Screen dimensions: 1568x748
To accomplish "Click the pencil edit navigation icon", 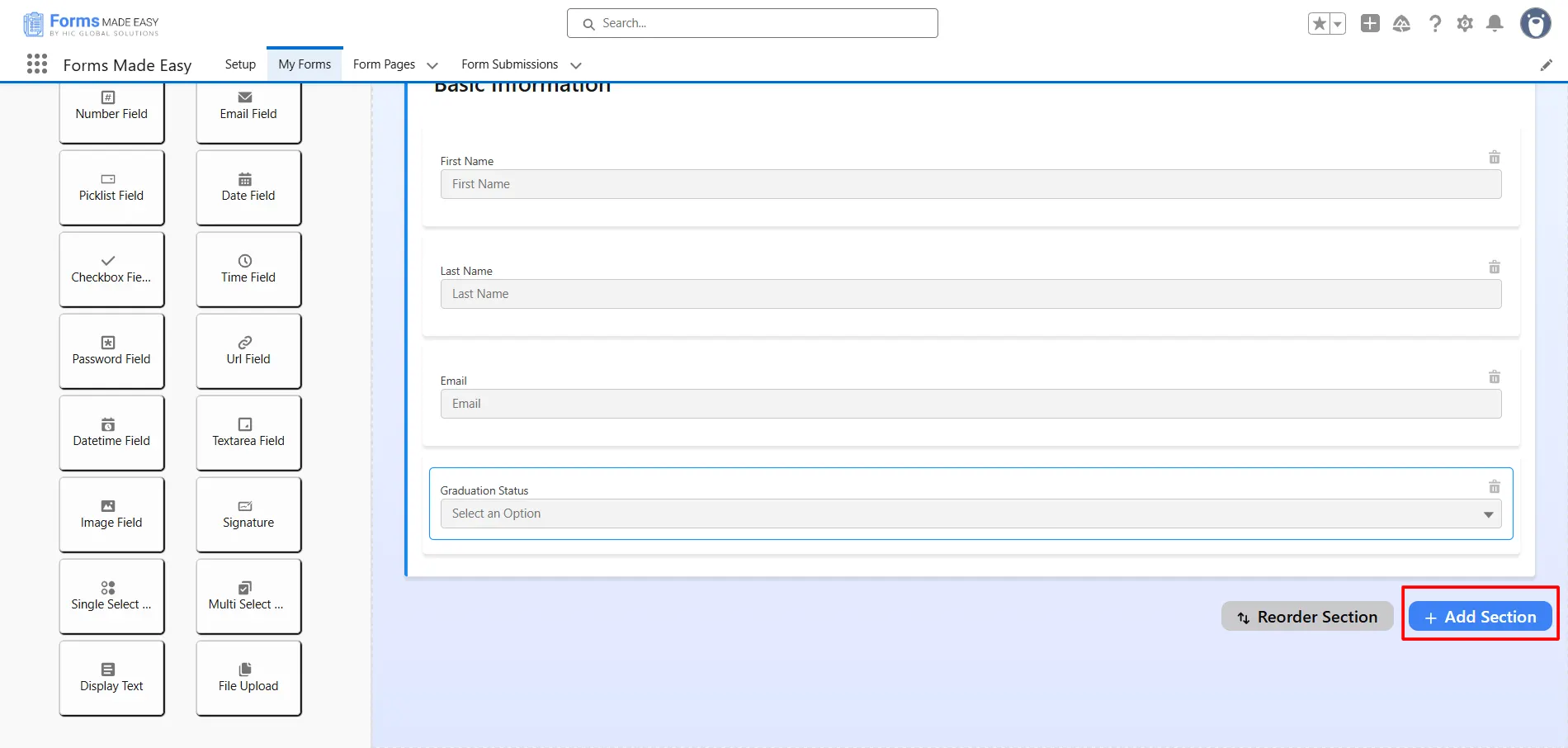I will [1546, 65].
